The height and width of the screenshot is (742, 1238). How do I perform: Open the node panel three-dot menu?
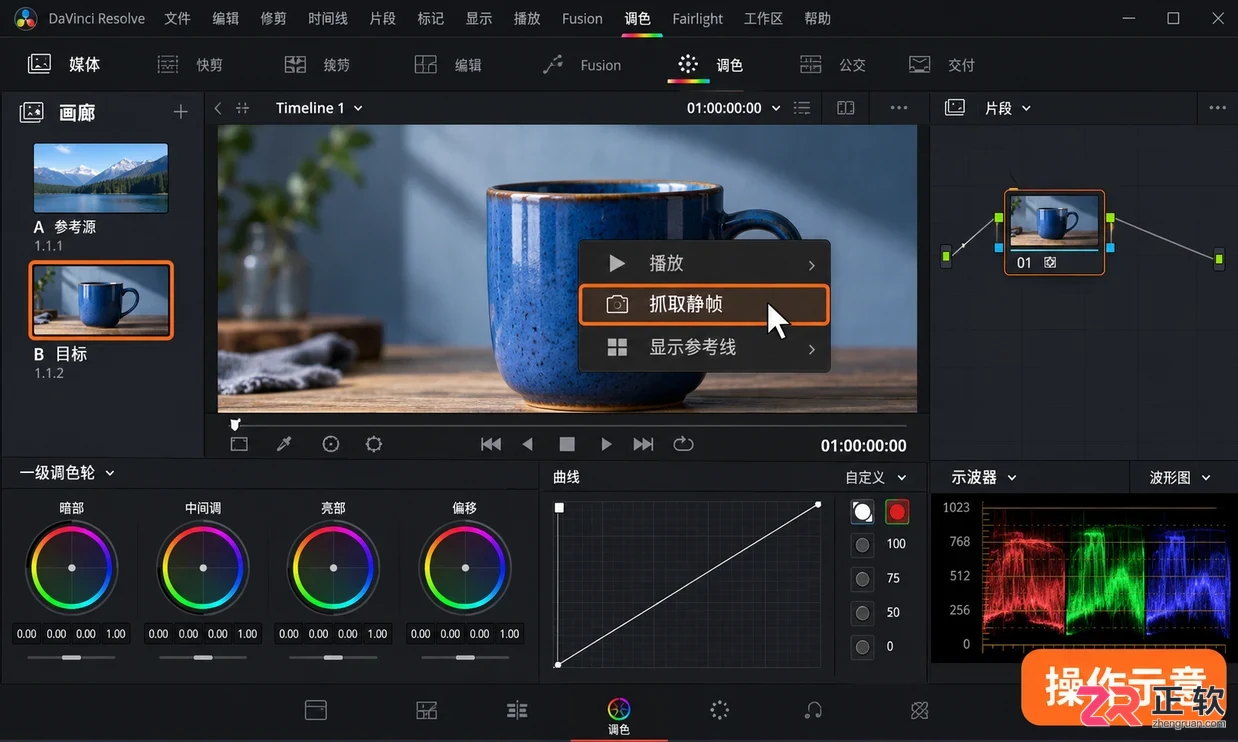(1217, 108)
